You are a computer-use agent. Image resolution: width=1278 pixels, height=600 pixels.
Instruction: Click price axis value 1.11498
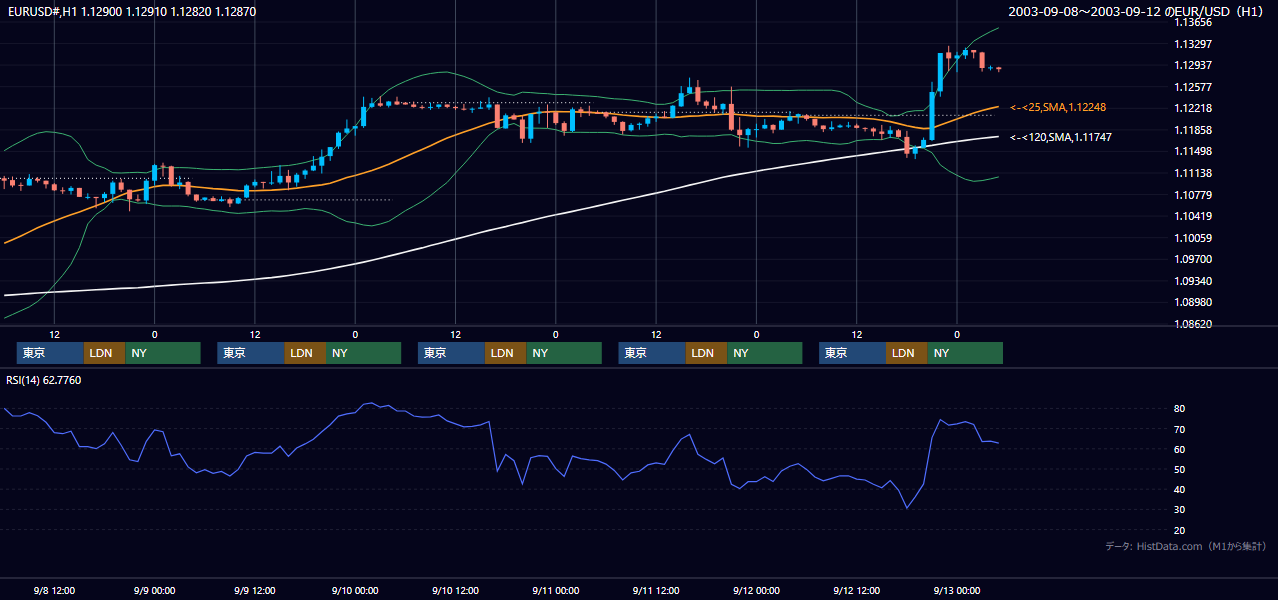[x=1195, y=151]
